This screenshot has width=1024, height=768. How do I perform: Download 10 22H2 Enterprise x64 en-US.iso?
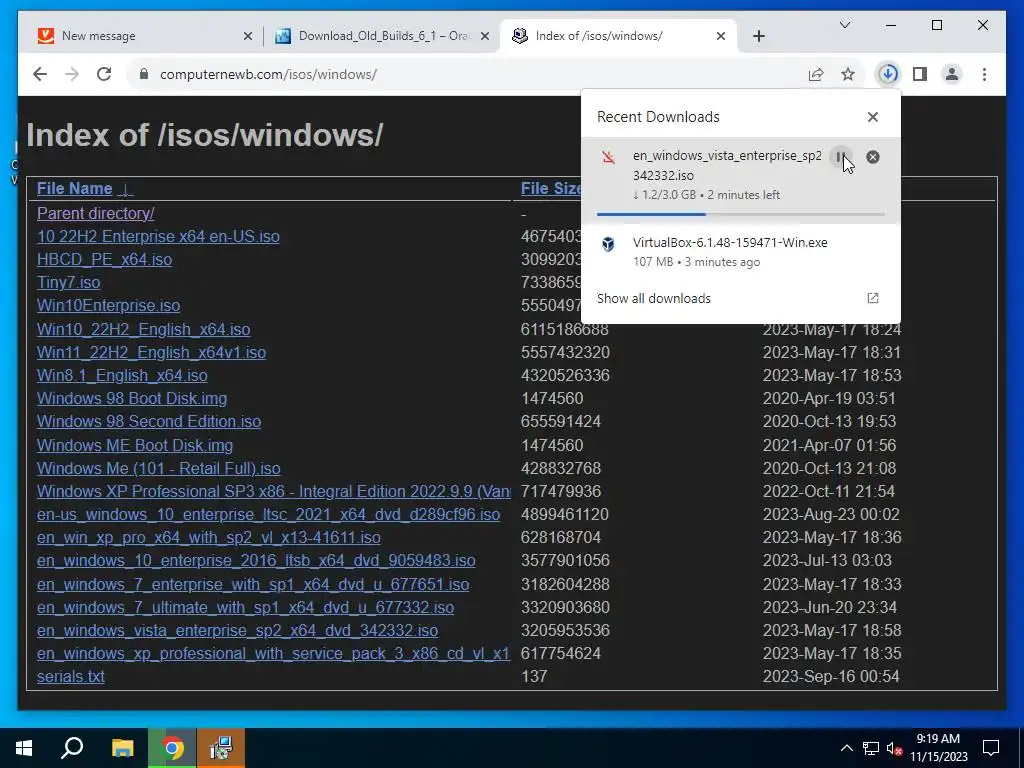pyautogui.click(x=158, y=236)
